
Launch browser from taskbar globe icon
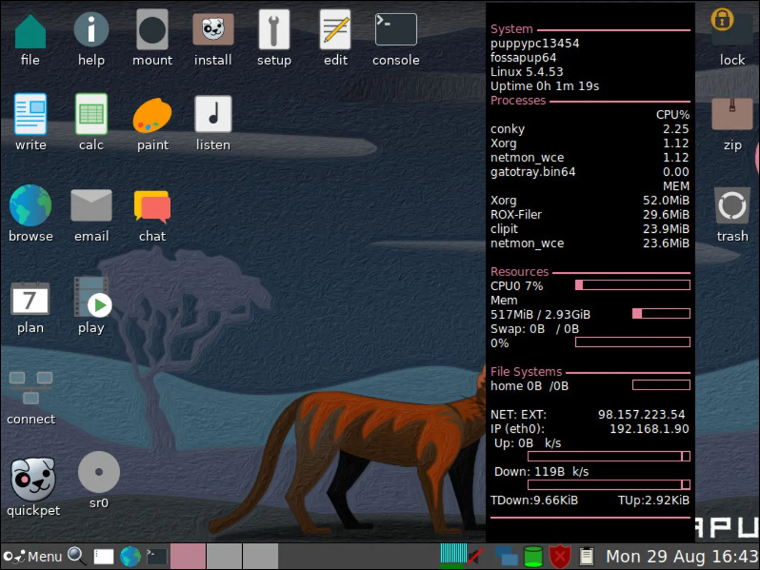[130, 556]
